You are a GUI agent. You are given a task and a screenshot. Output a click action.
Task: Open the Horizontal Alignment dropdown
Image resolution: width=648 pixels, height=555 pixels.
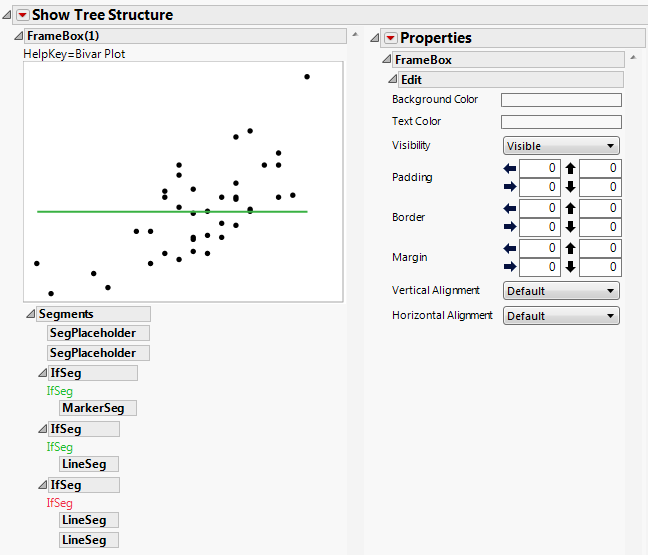[560, 316]
